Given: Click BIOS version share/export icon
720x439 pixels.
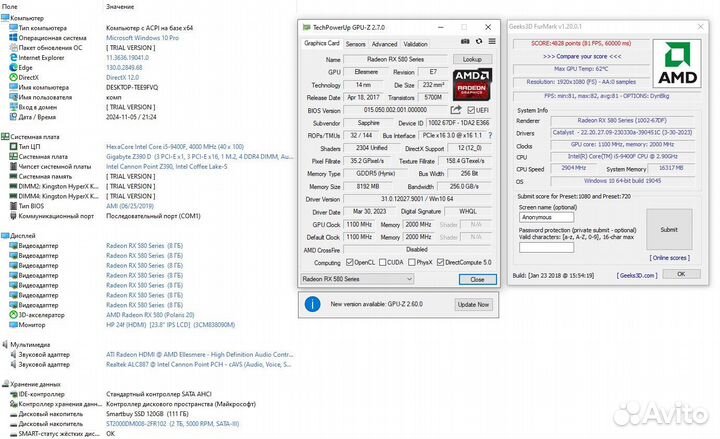Looking at the screenshot, I should coord(456,110).
